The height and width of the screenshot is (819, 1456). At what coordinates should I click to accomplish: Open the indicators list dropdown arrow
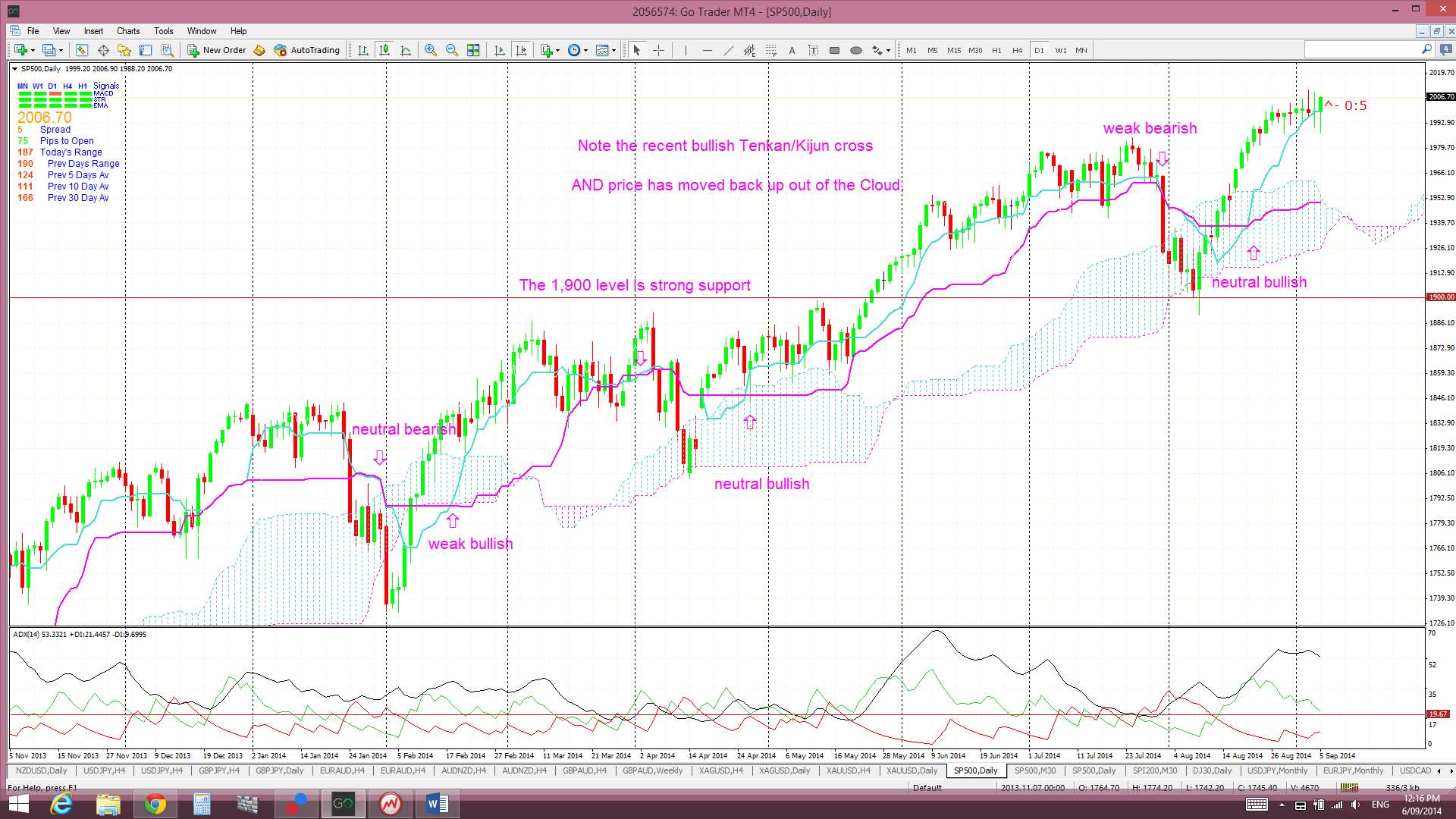click(x=557, y=51)
